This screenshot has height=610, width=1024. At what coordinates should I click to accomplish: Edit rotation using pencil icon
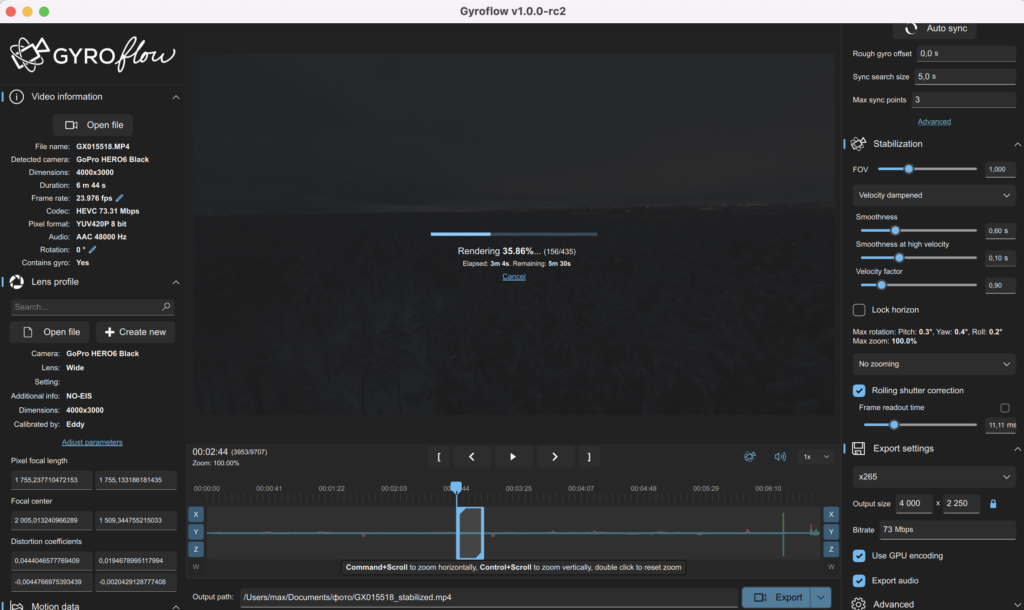[93, 249]
